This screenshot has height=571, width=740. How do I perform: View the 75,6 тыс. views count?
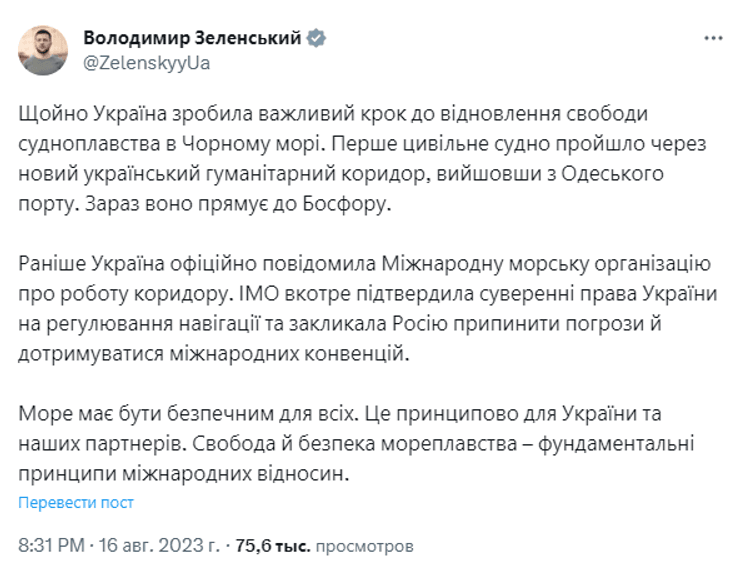tap(273, 547)
